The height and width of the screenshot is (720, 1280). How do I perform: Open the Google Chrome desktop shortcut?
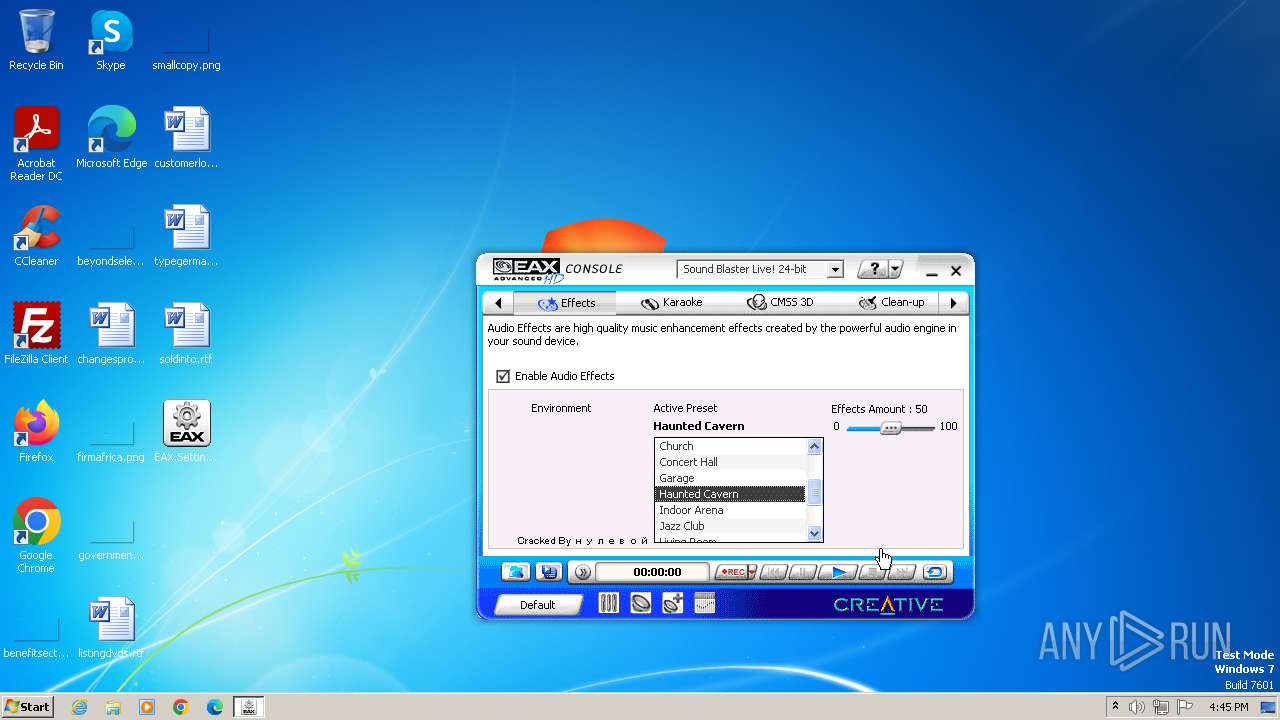point(36,536)
